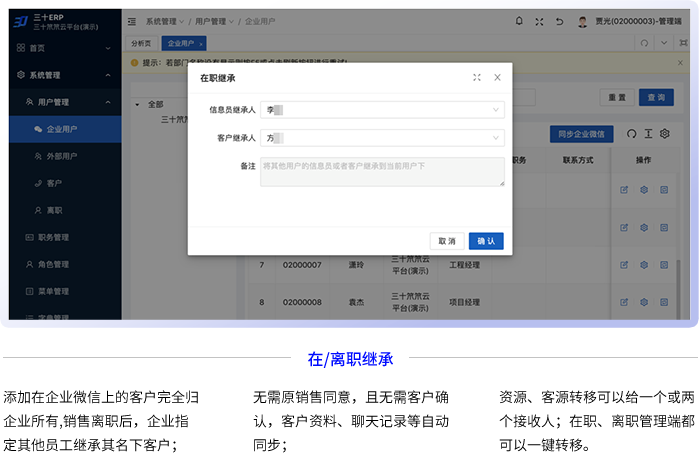Click the refresh icon above the table
Image resolution: width=699 pixels, height=453 pixels.
[631, 134]
